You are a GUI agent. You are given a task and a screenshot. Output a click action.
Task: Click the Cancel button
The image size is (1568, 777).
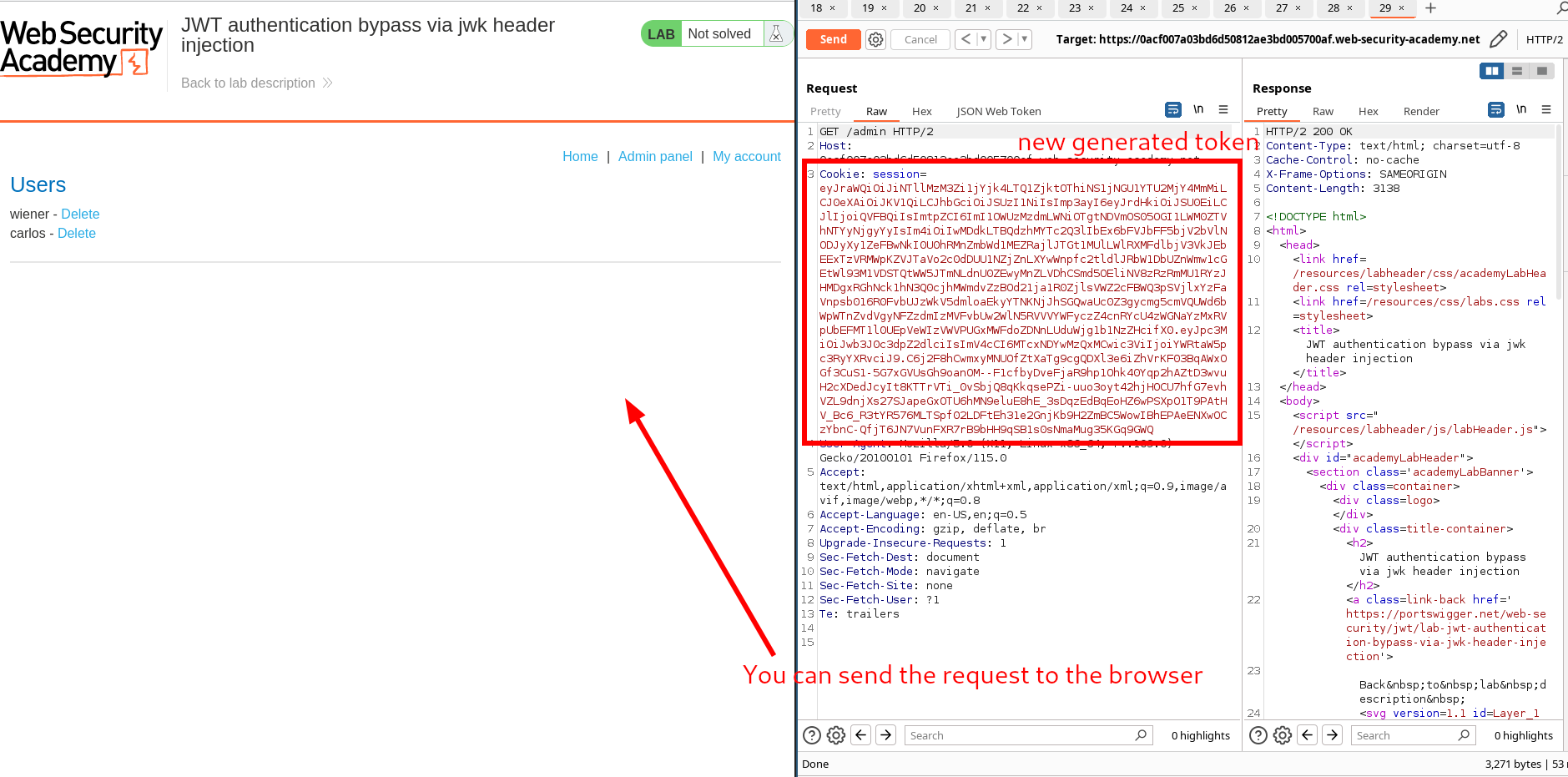click(x=920, y=39)
